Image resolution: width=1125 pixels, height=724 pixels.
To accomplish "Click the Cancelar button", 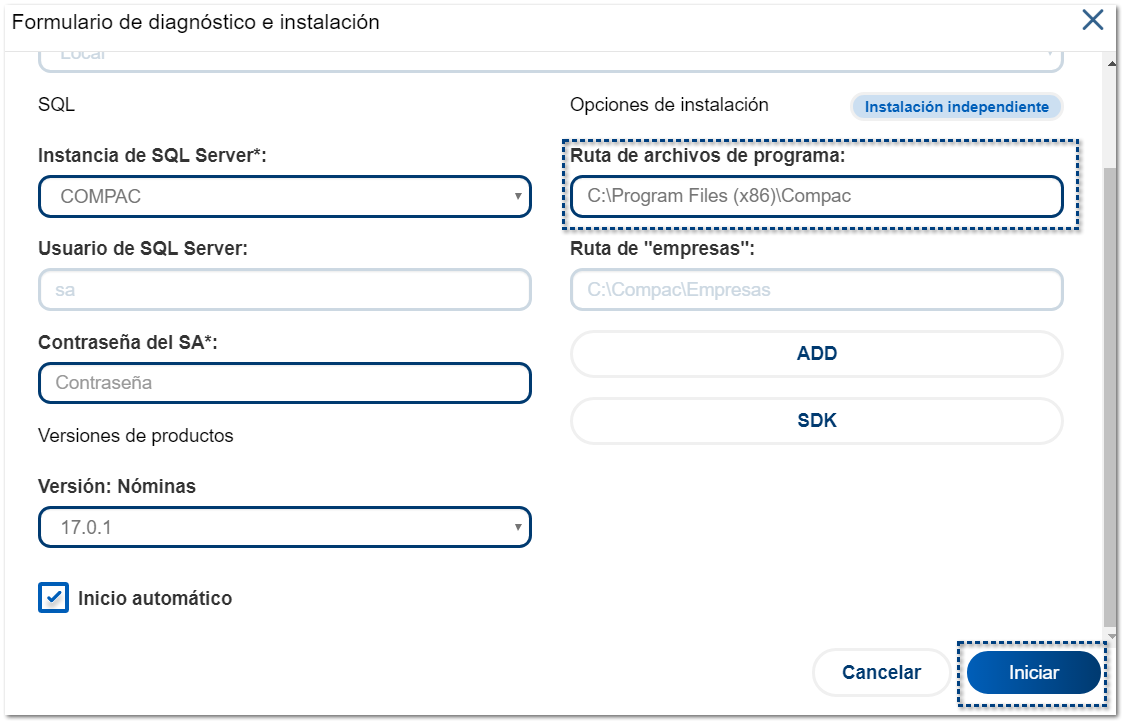I will tap(881, 673).
